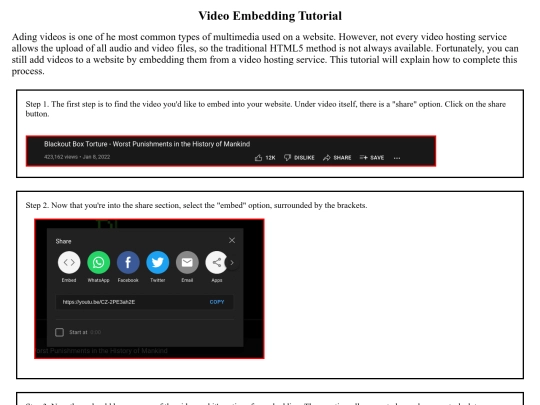The height and width of the screenshot is (405, 540).
Task: Click the youtu.be share URL field
Action: (144, 302)
